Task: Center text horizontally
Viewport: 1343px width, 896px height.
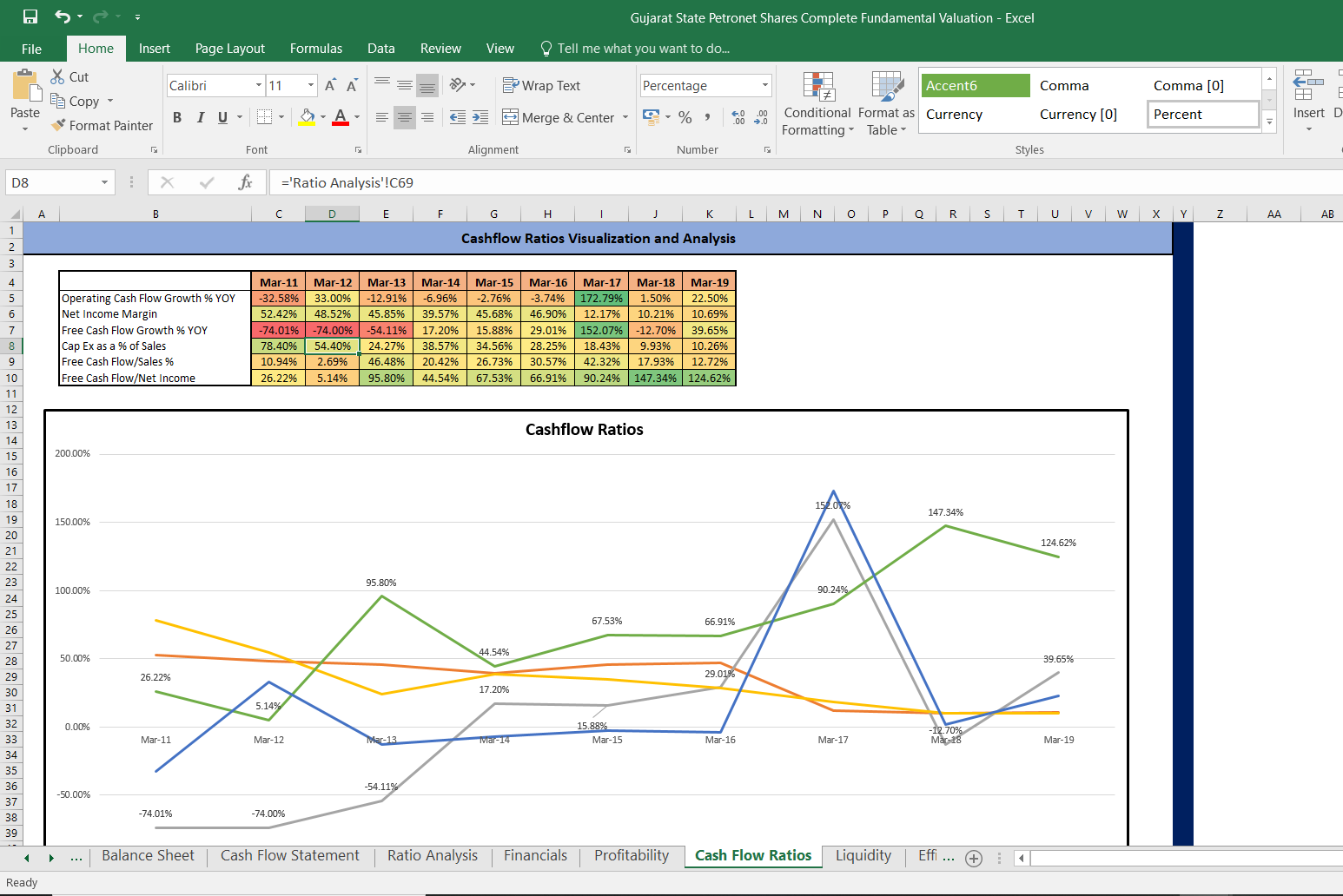Action: coord(405,117)
